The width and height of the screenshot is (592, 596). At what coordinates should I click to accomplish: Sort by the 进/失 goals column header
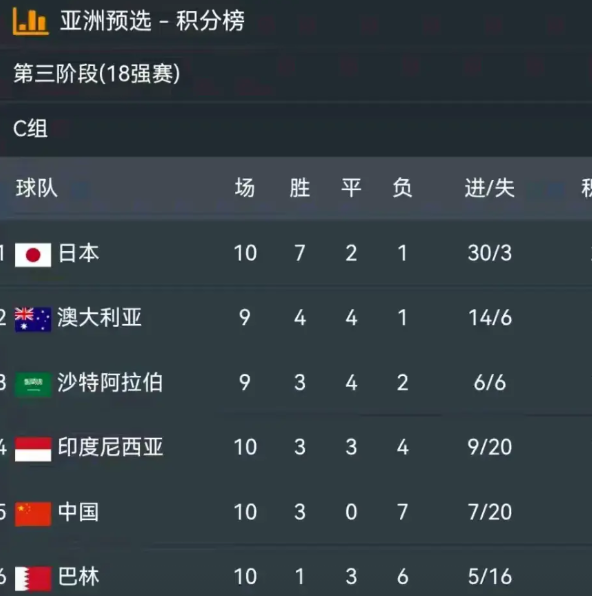click(x=490, y=188)
